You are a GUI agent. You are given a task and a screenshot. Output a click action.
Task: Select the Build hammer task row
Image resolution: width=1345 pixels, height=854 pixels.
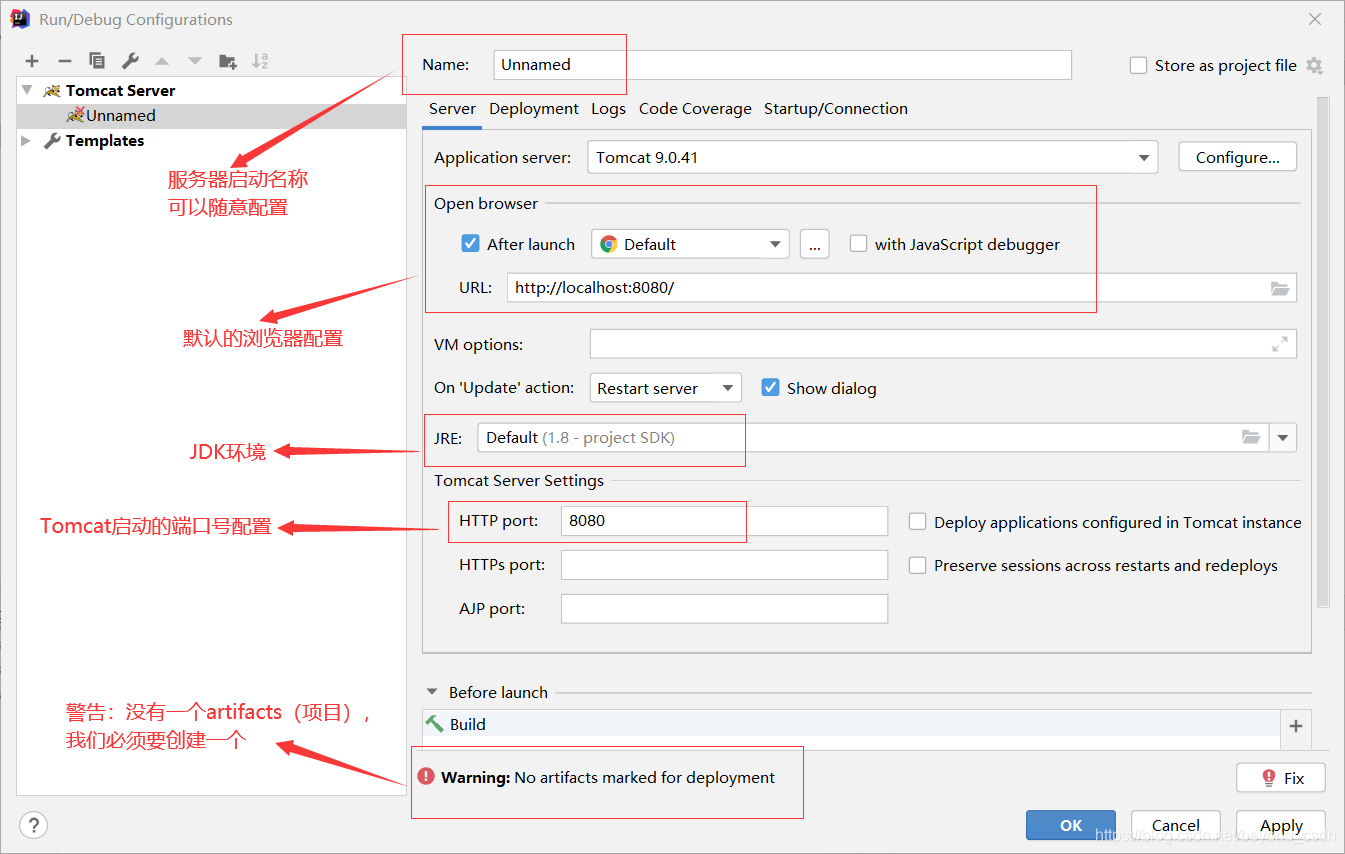point(851,724)
